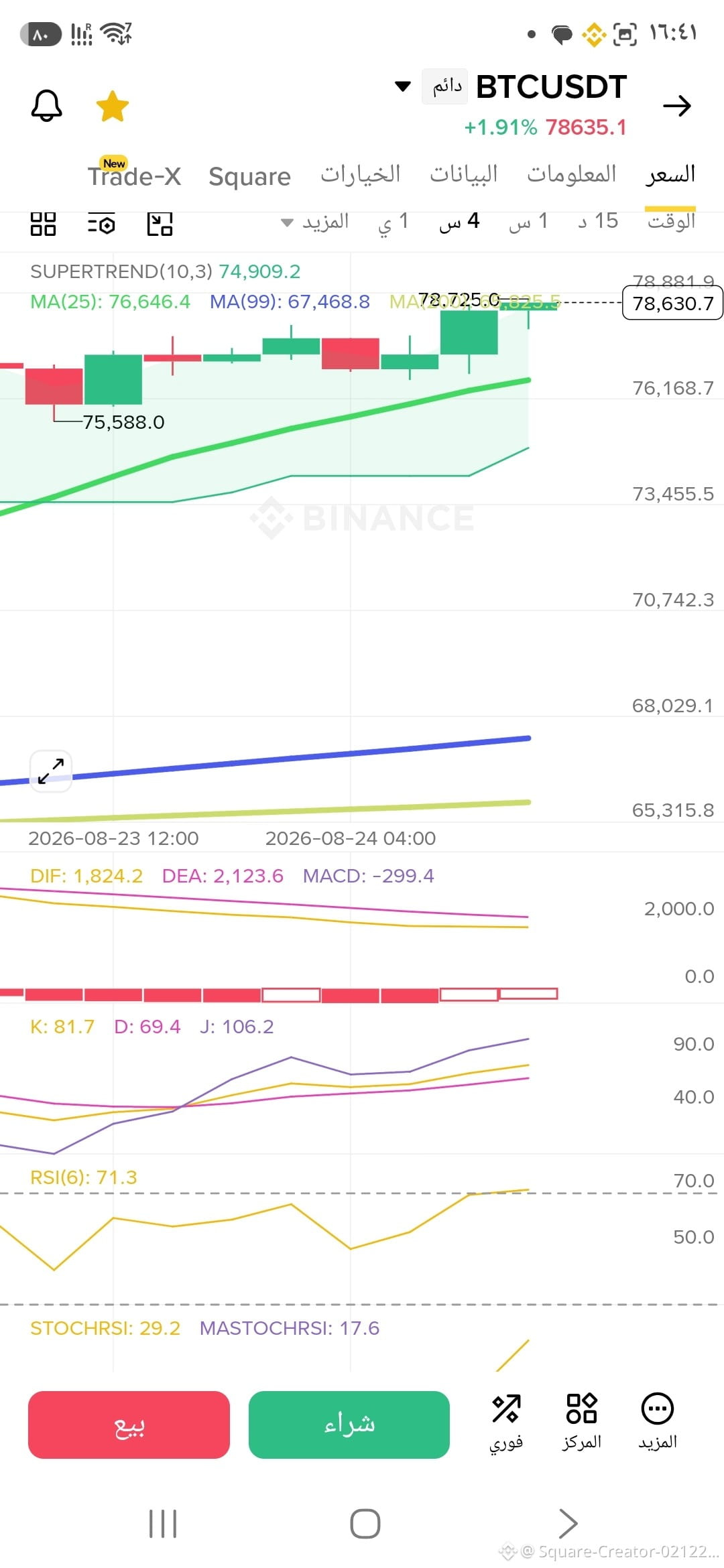Tap the J: 106.2 KDJ value
Viewport: 724px width, 1568px height.
tap(237, 1027)
